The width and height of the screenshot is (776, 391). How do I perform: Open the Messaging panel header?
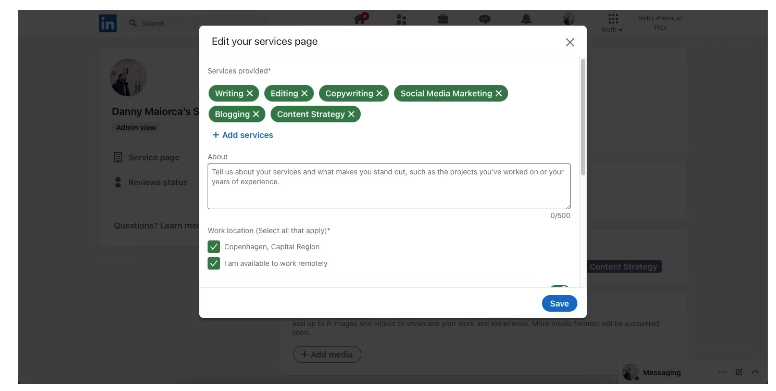pos(661,372)
